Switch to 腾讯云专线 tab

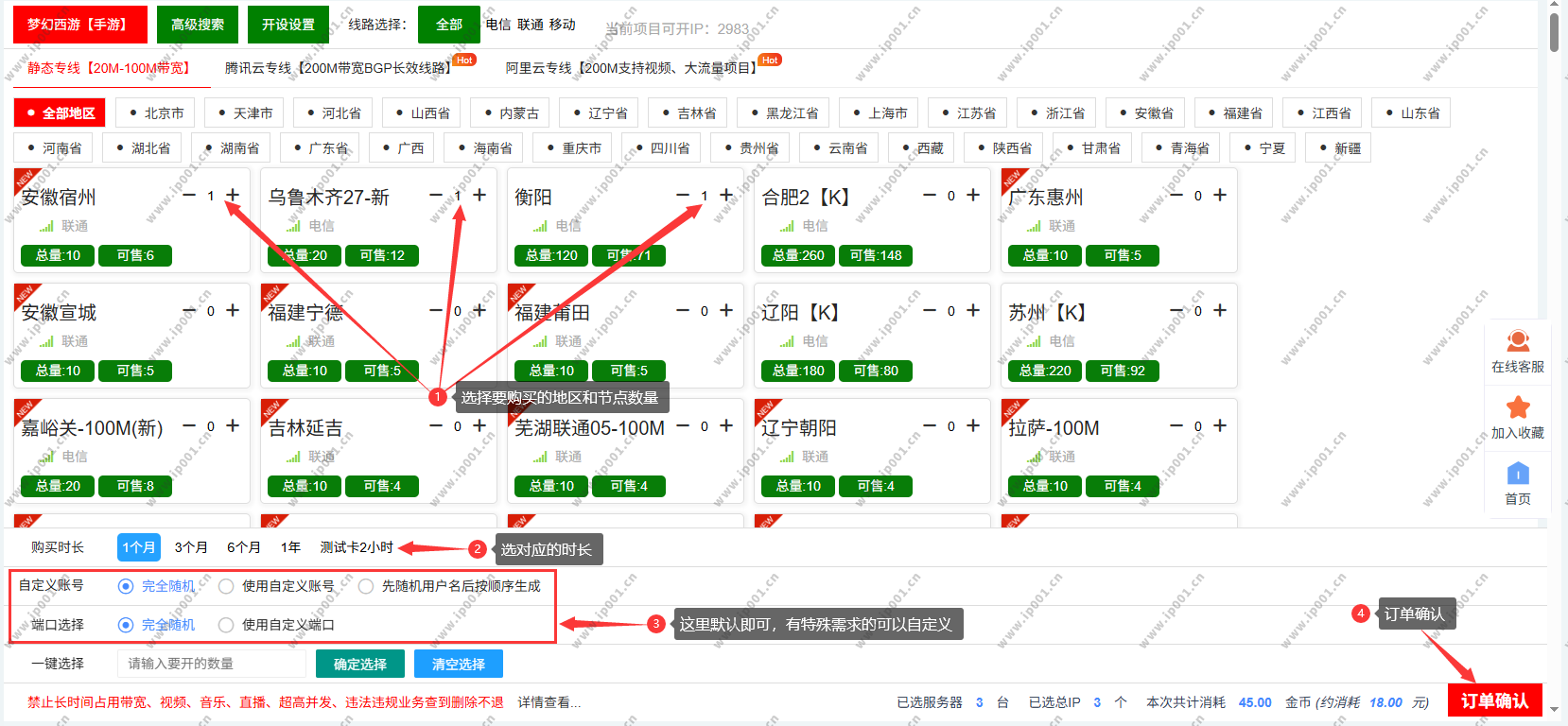[x=338, y=68]
